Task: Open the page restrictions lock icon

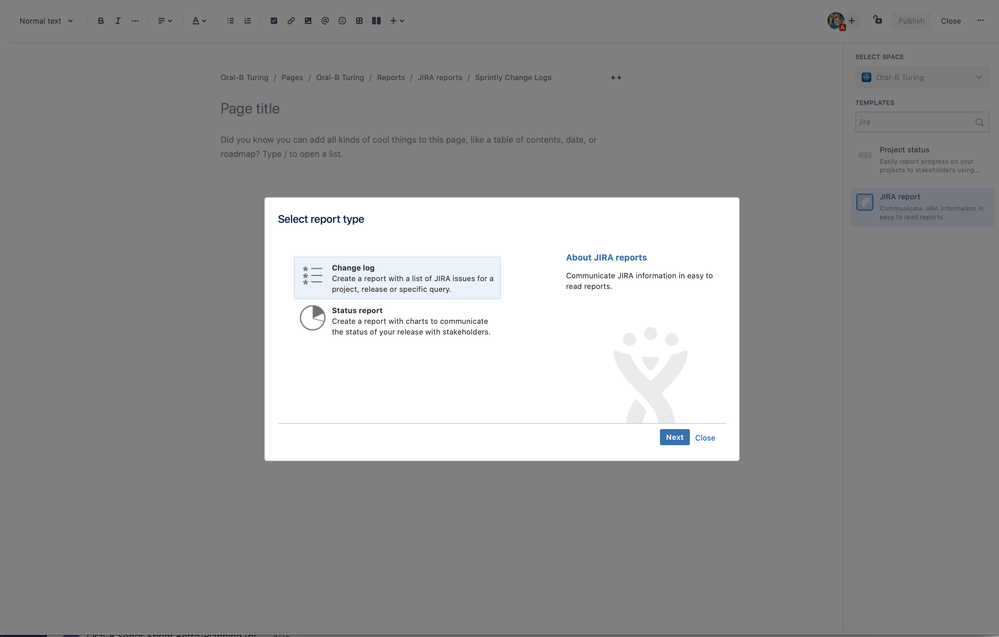Action: 878,20
